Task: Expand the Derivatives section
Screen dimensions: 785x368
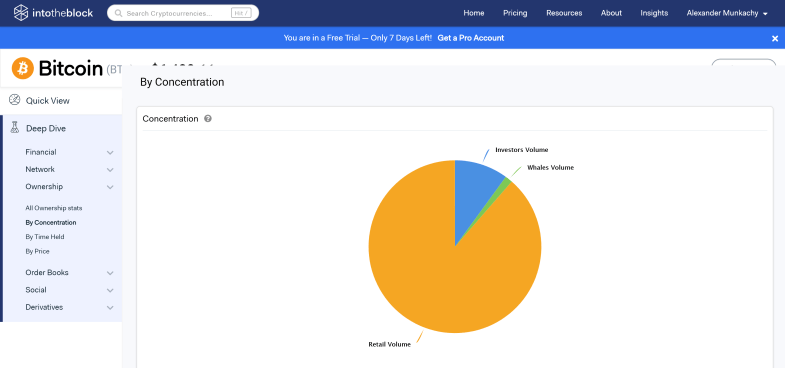Action: (x=70, y=307)
